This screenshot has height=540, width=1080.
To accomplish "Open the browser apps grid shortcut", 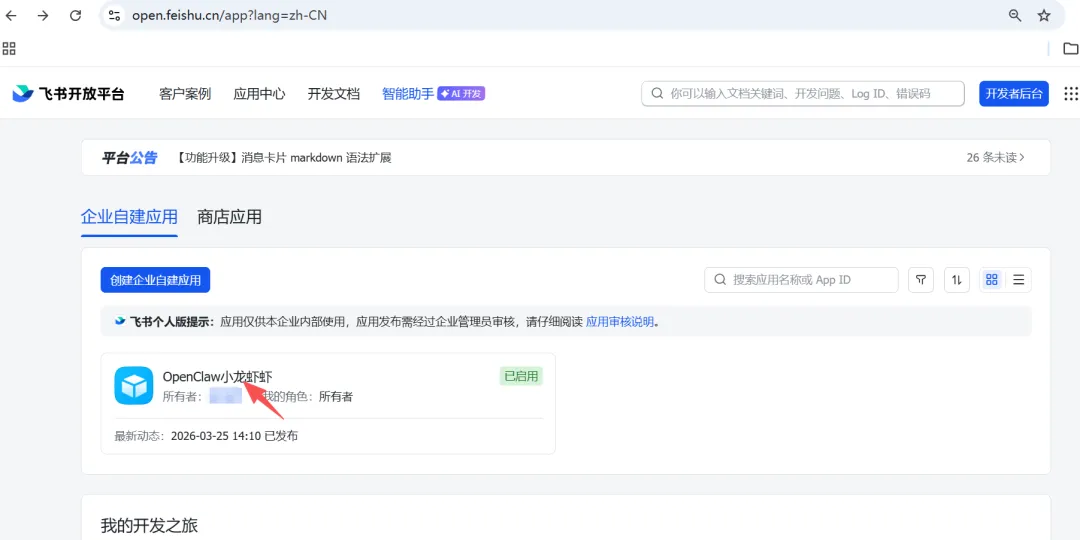I will pyautogui.click(x=9, y=48).
